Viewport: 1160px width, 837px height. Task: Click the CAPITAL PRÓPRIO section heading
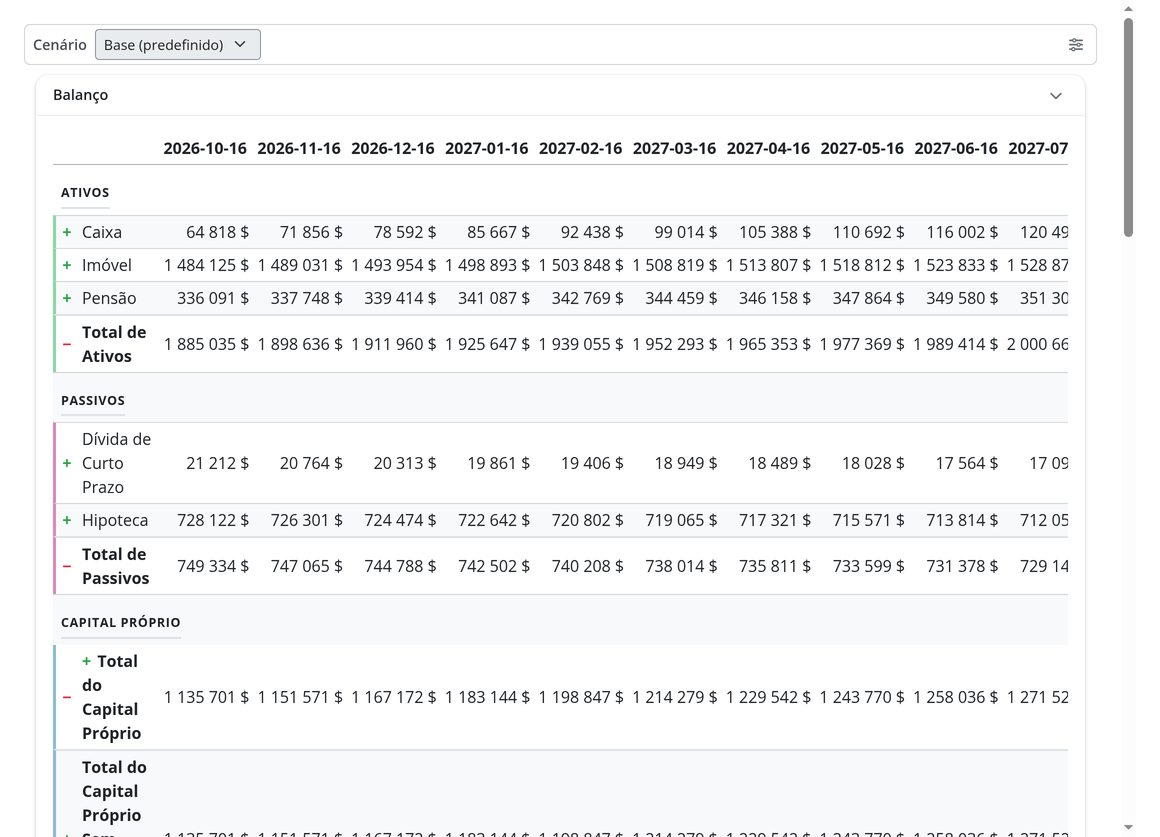tap(121, 622)
